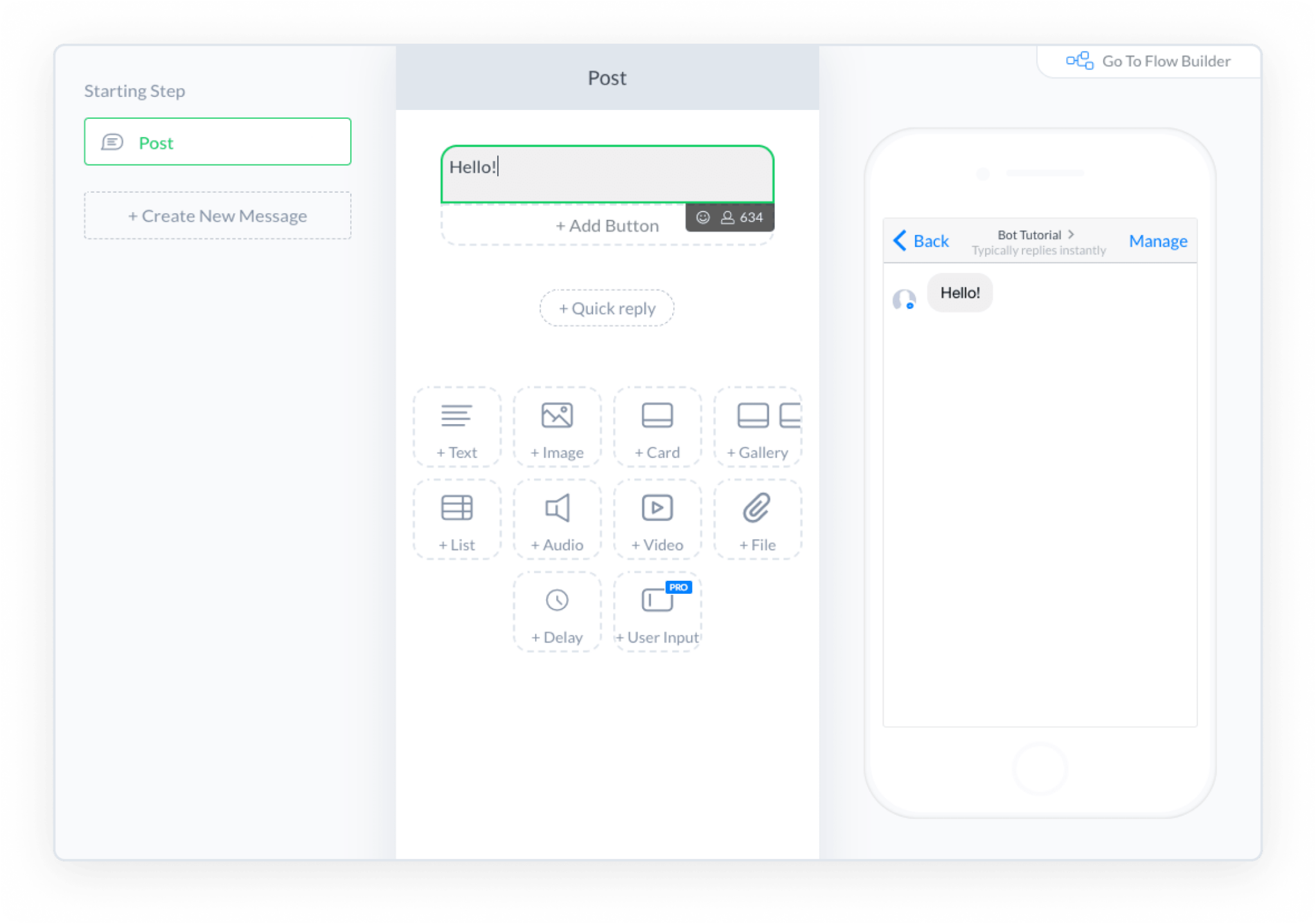Click Add Button option
Screen dimensions: 1316x924
605,225
